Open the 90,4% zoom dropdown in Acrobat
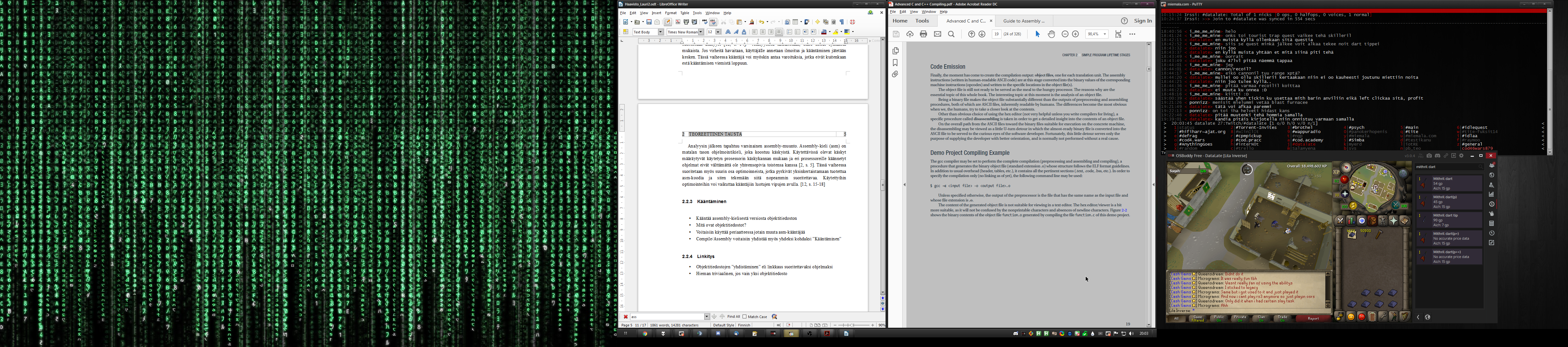 (1104, 34)
